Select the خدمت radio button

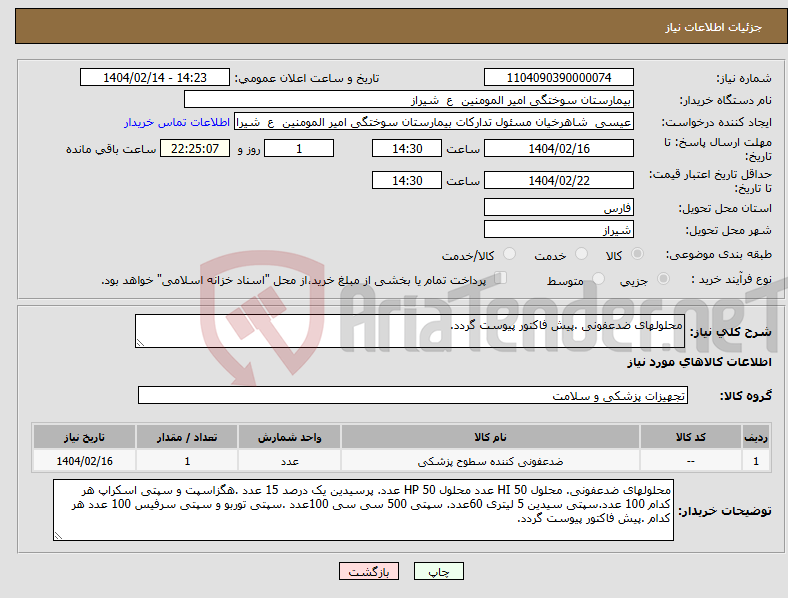pyautogui.click(x=581, y=254)
